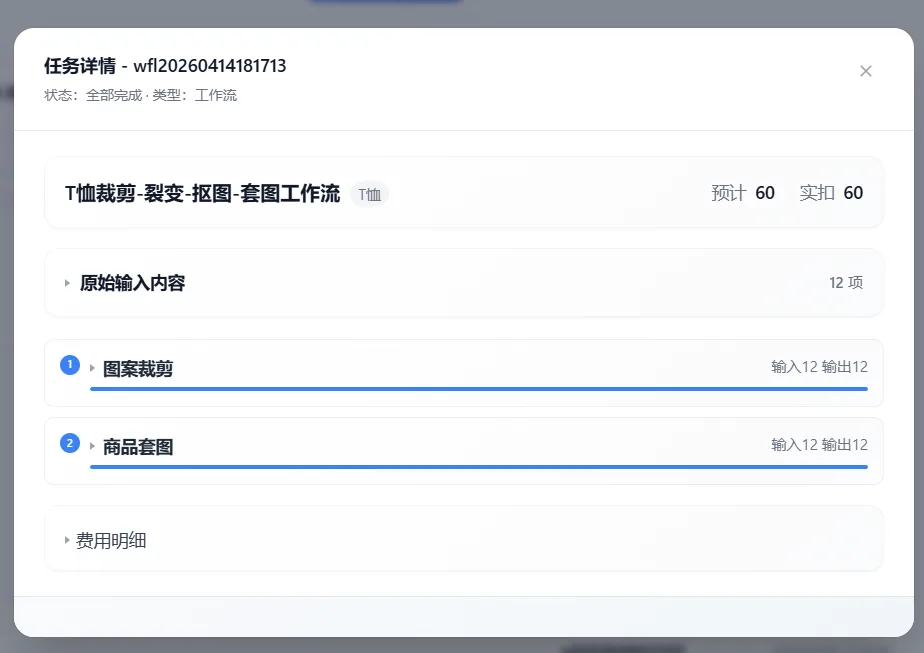This screenshot has height=653, width=924.
Task: Click the step 1 number badge
Action: 69,365
